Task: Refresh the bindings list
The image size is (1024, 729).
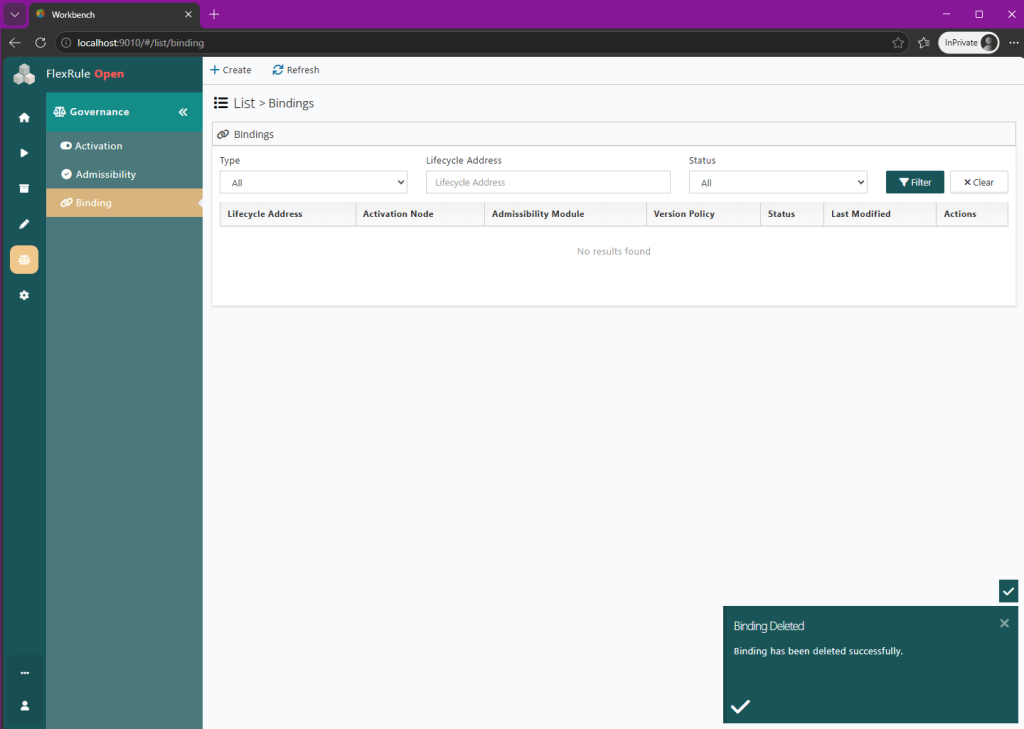Action: point(296,70)
